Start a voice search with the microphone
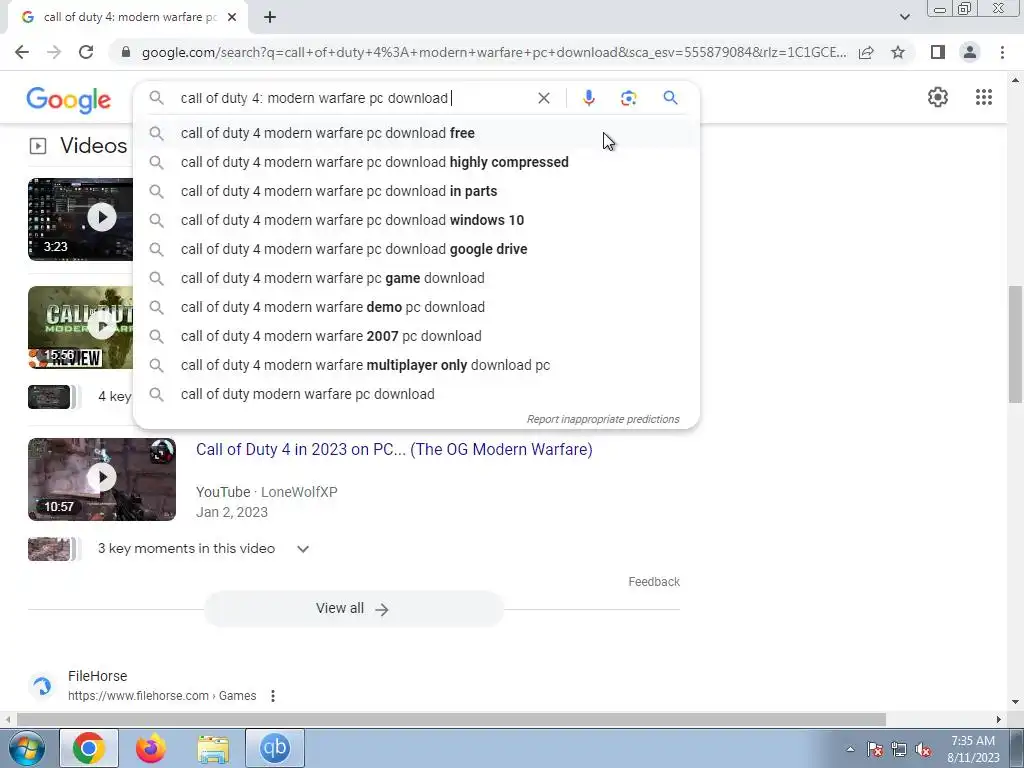 (x=588, y=98)
